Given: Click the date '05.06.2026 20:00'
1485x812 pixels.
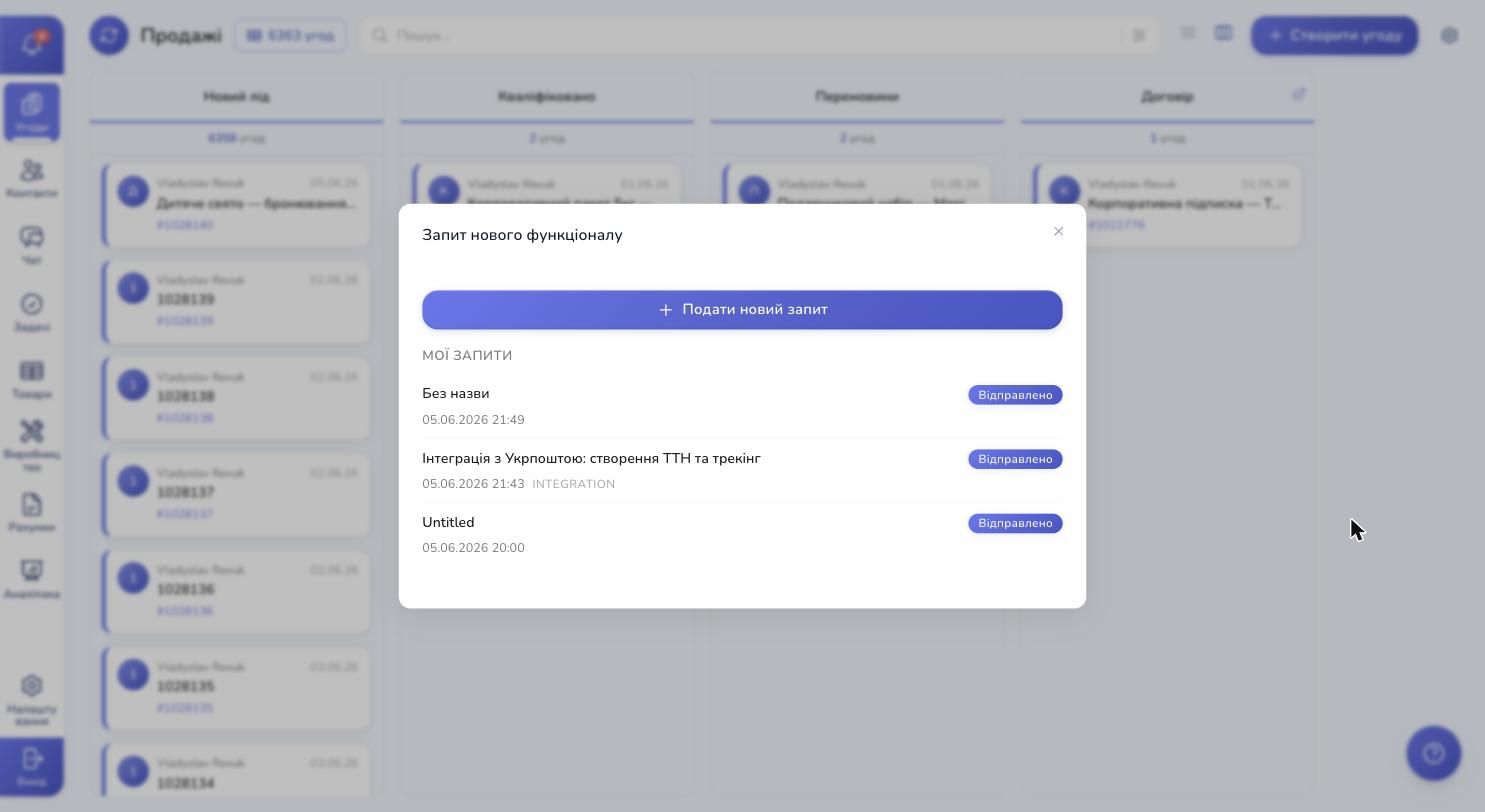Looking at the screenshot, I should pos(473,548).
